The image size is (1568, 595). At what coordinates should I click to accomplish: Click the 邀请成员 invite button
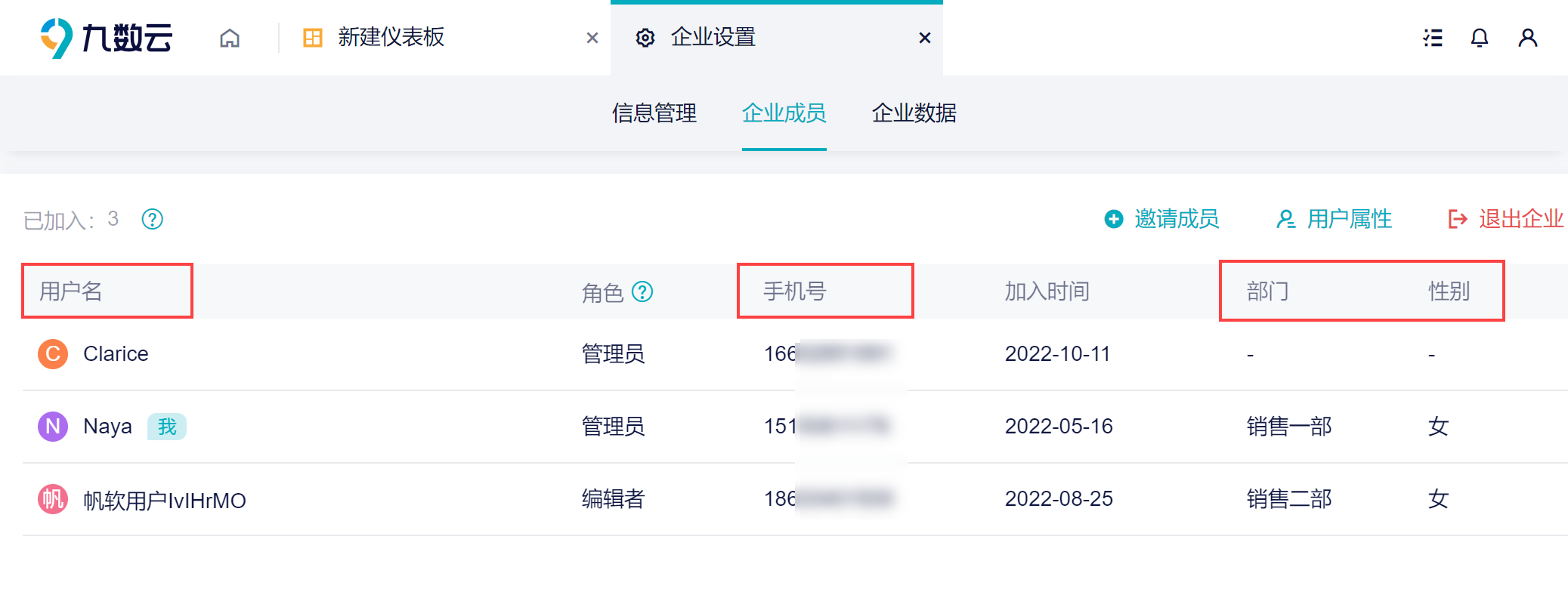coord(1162,219)
